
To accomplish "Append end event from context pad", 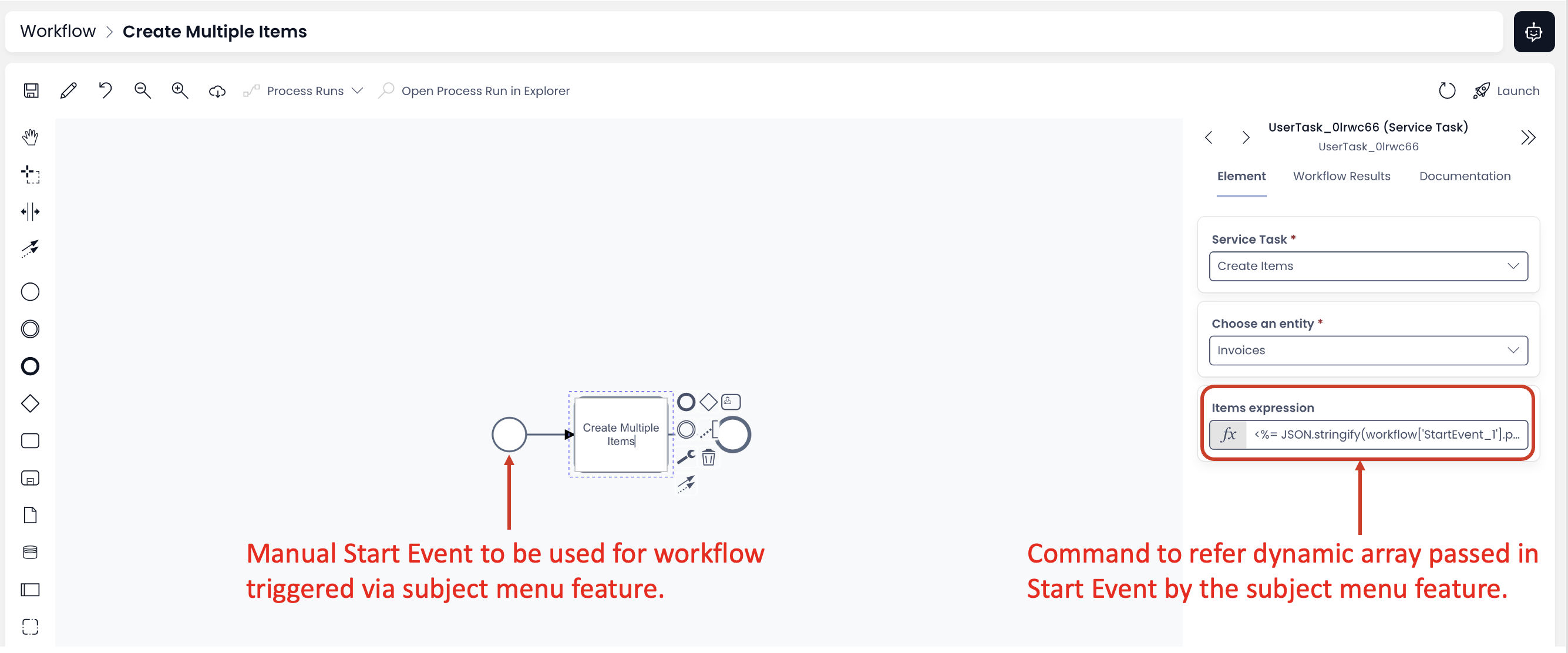I will (x=686, y=402).
